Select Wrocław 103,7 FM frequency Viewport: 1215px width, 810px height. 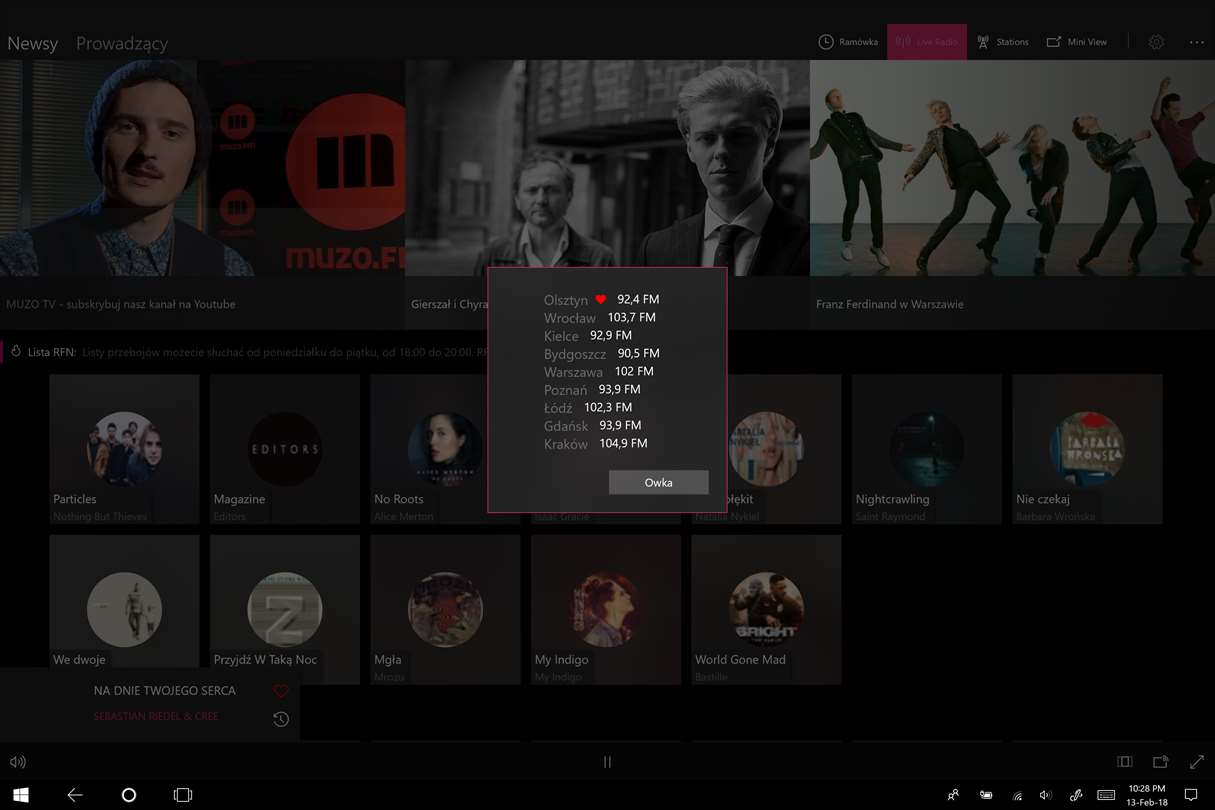(x=600, y=317)
